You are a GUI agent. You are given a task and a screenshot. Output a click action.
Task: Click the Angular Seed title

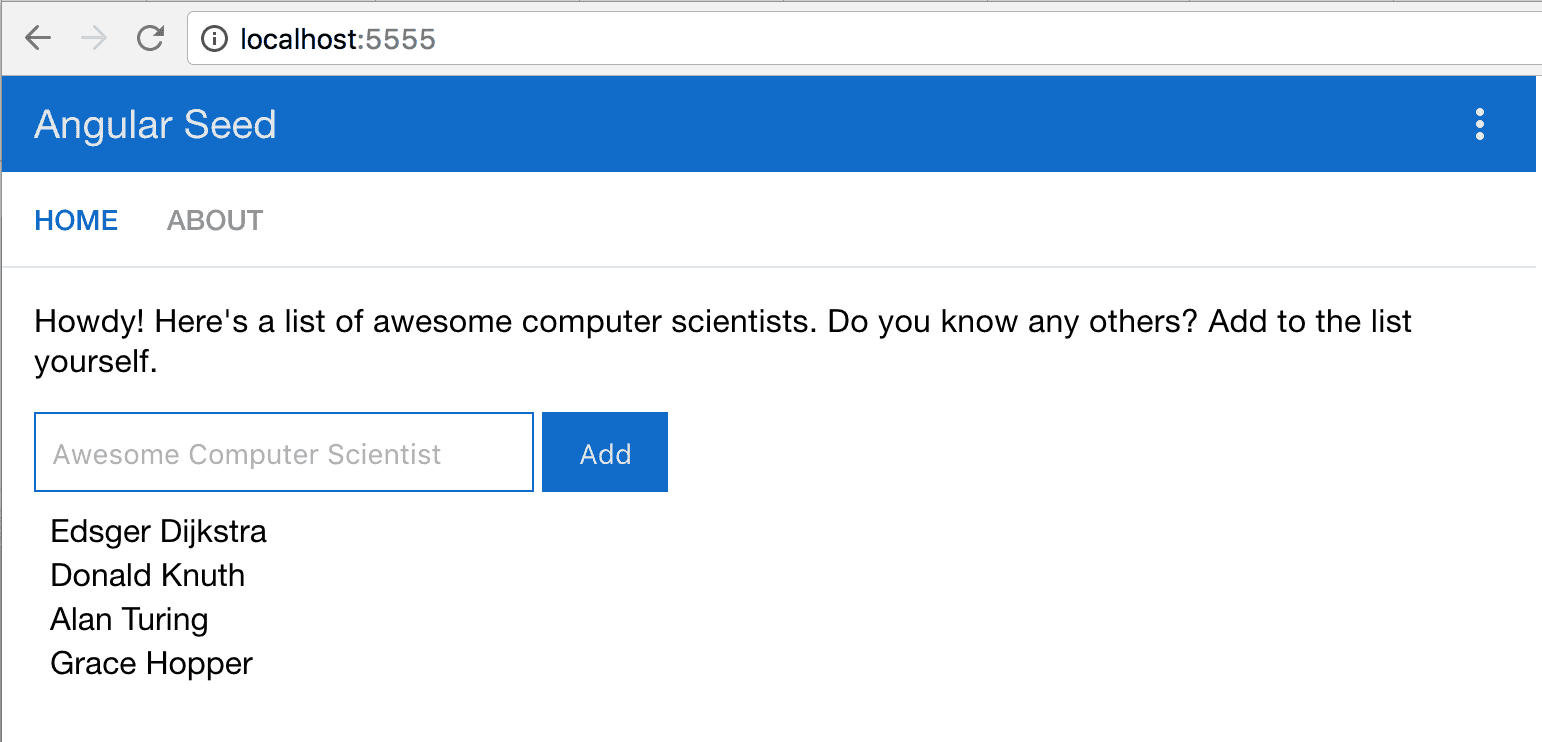point(155,124)
